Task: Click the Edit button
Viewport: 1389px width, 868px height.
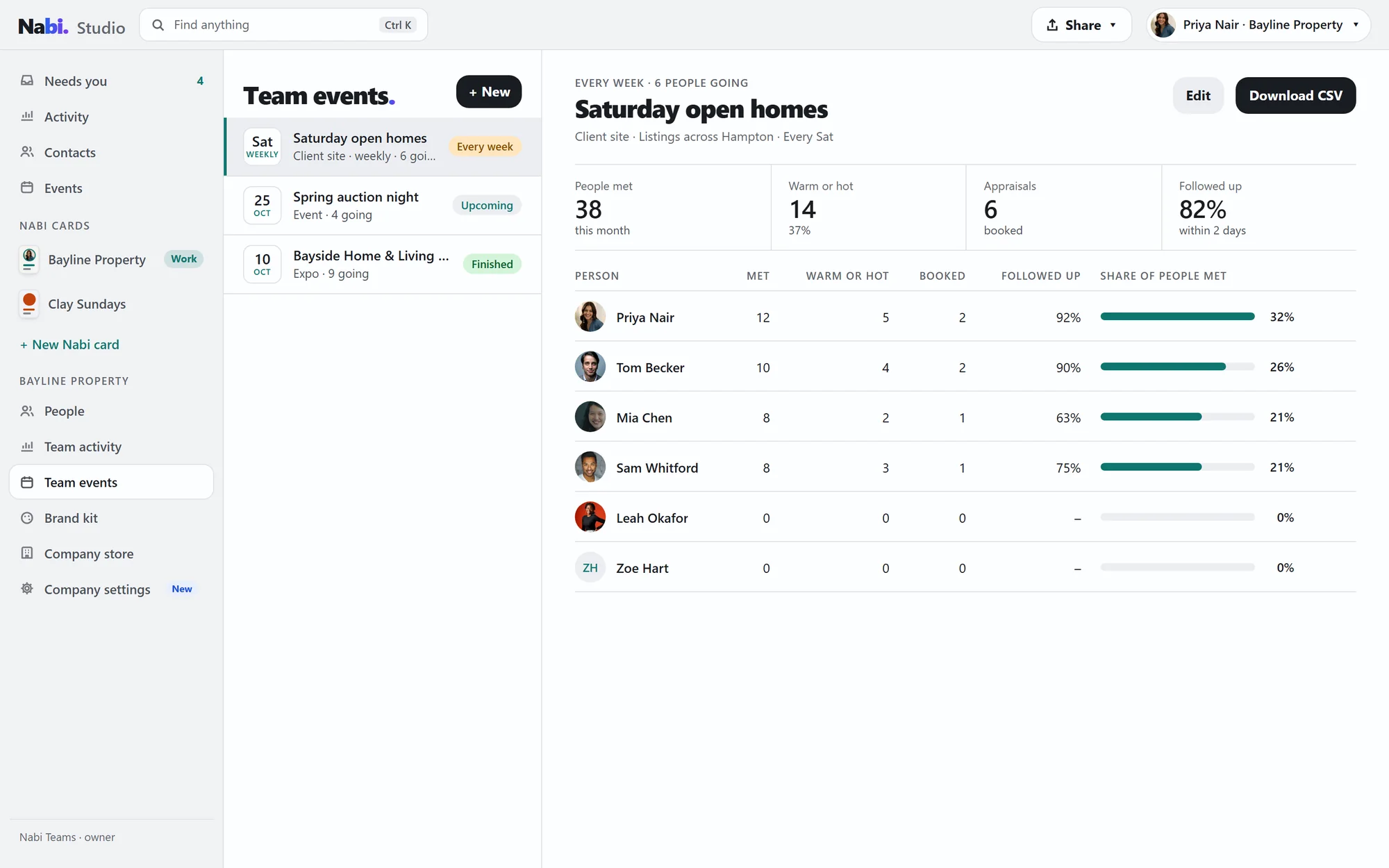Action: click(1198, 95)
